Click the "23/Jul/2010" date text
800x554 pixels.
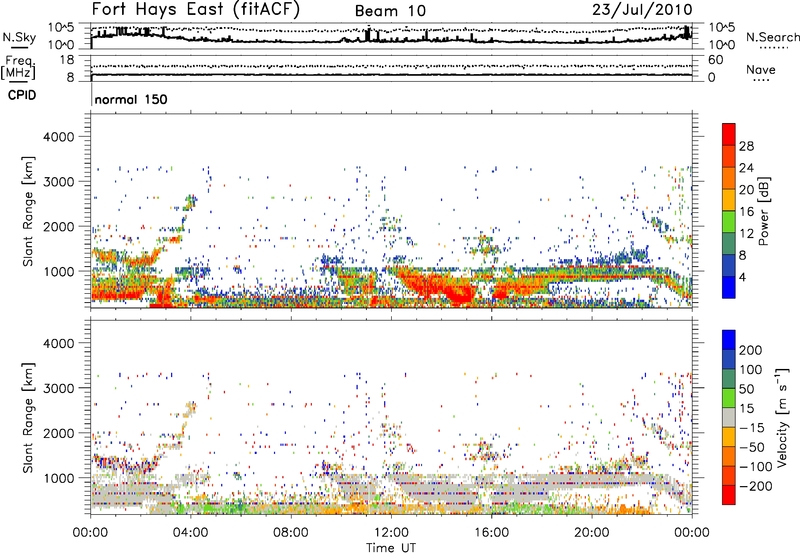point(642,10)
